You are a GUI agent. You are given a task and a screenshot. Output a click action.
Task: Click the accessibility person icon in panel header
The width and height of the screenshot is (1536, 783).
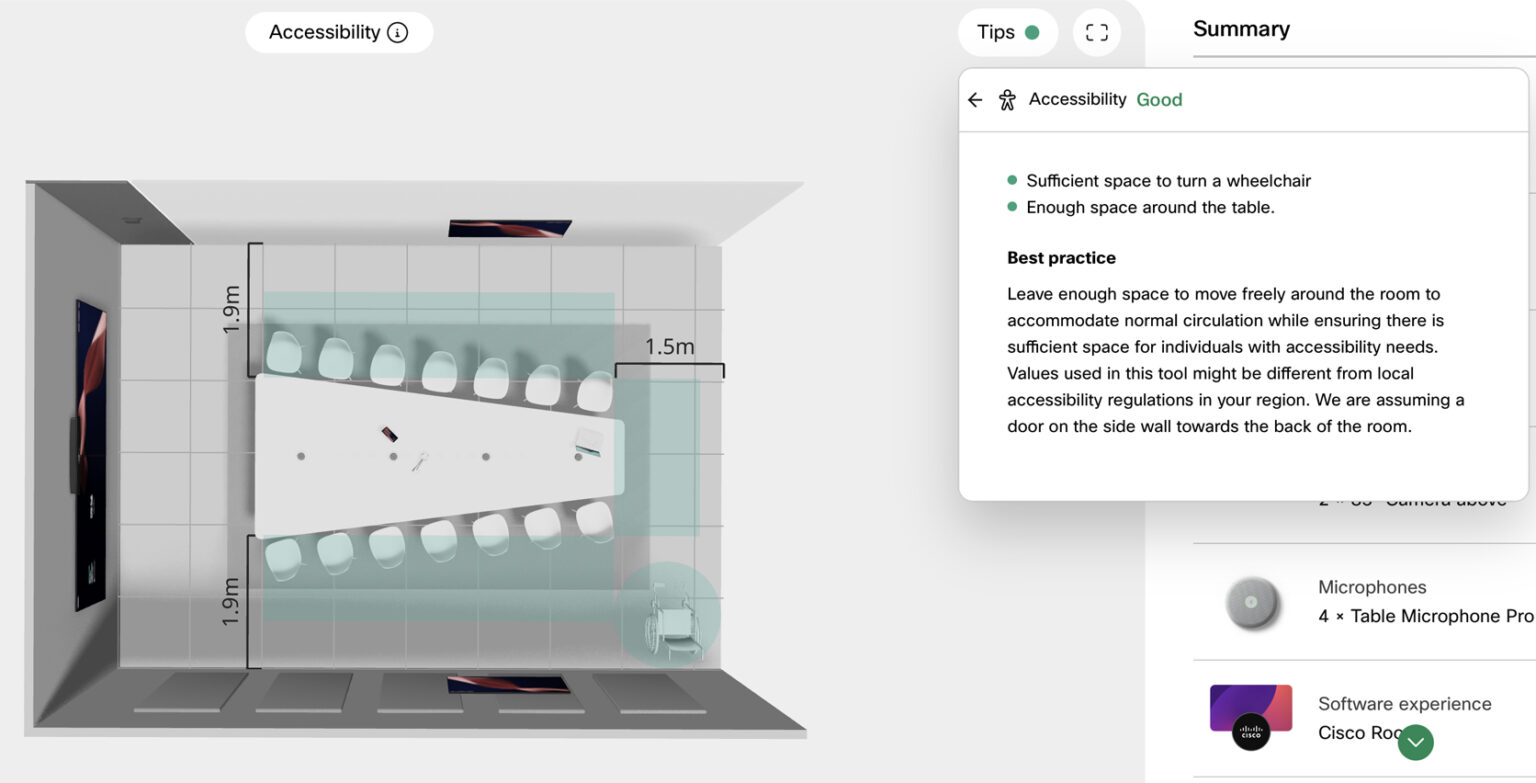(x=1007, y=99)
